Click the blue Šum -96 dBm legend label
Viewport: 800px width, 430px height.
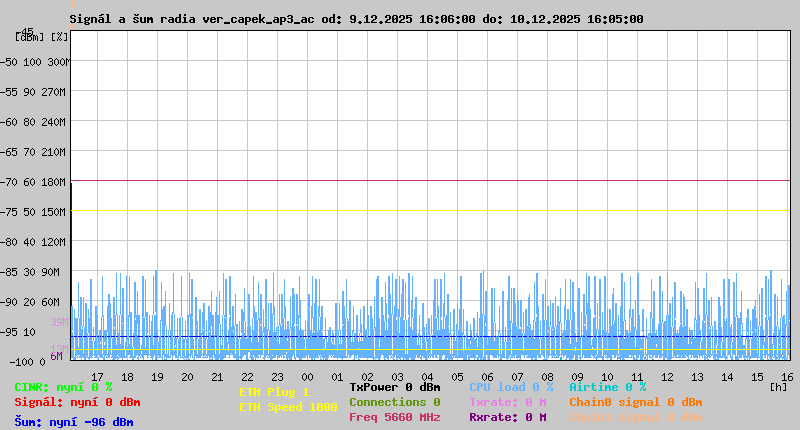[x=73, y=422]
